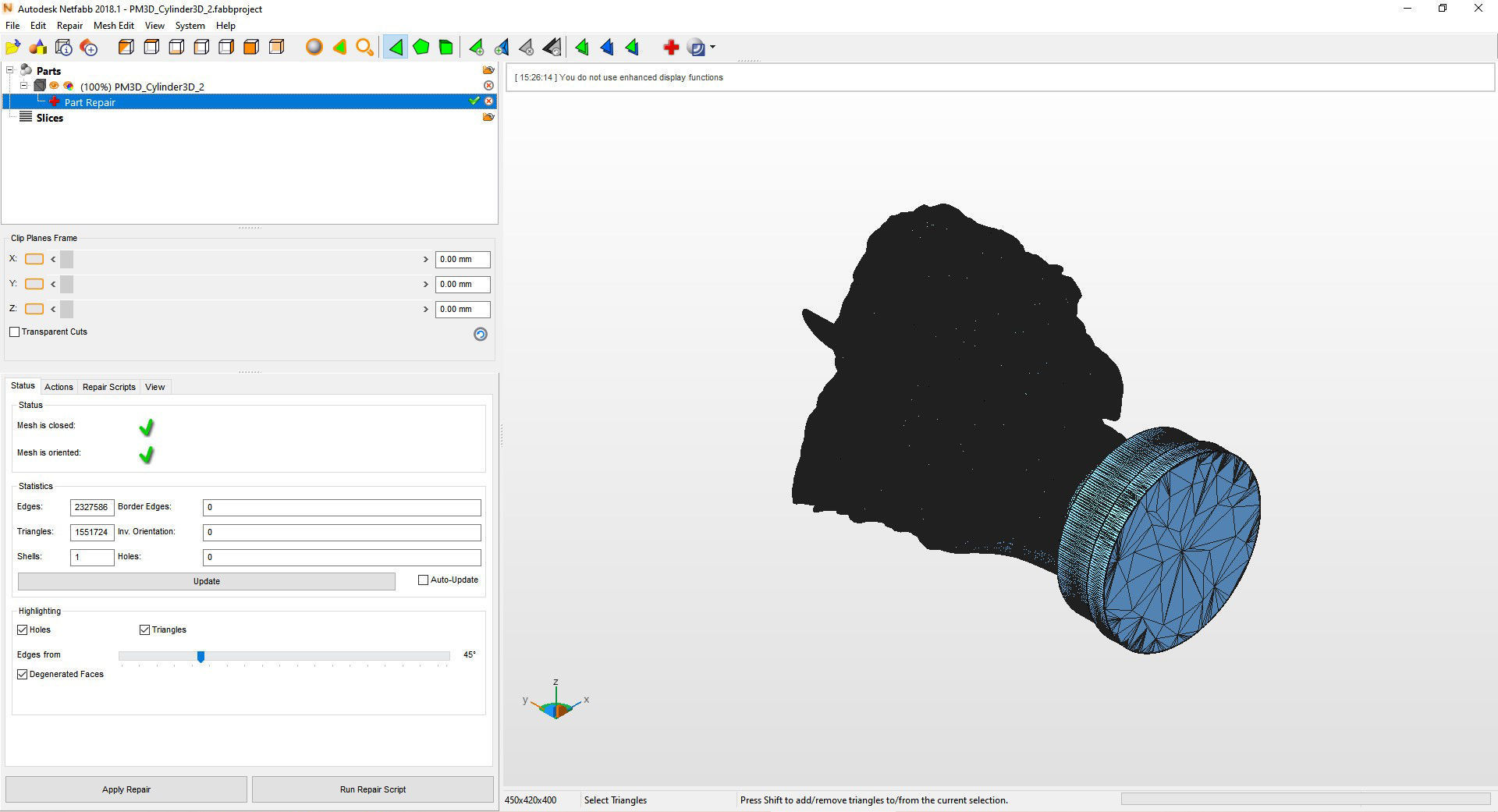The height and width of the screenshot is (812, 1498).
Task: Remove the PM3D_Cylinder3D_2 part with red x
Action: (488, 86)
